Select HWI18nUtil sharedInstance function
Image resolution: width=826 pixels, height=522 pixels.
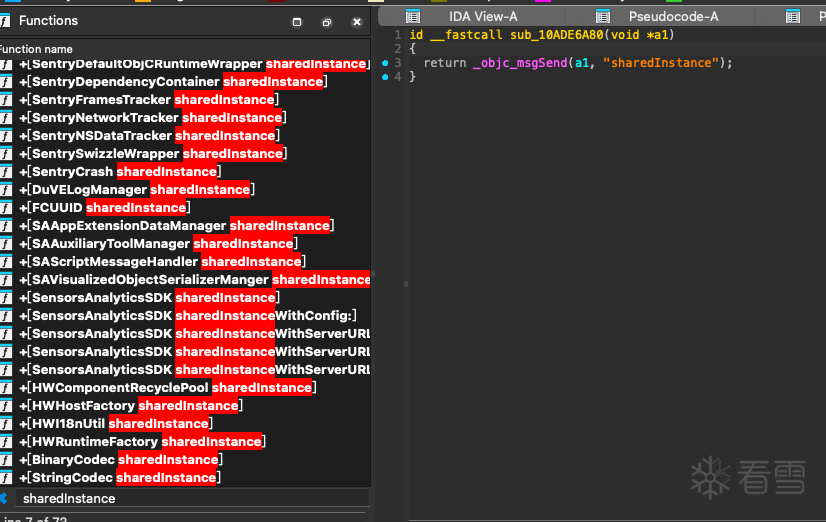pos(185,423)
